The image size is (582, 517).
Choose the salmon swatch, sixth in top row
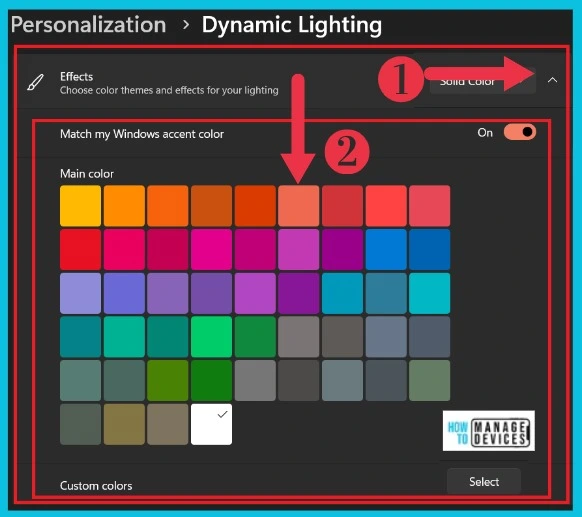(298, 206)
